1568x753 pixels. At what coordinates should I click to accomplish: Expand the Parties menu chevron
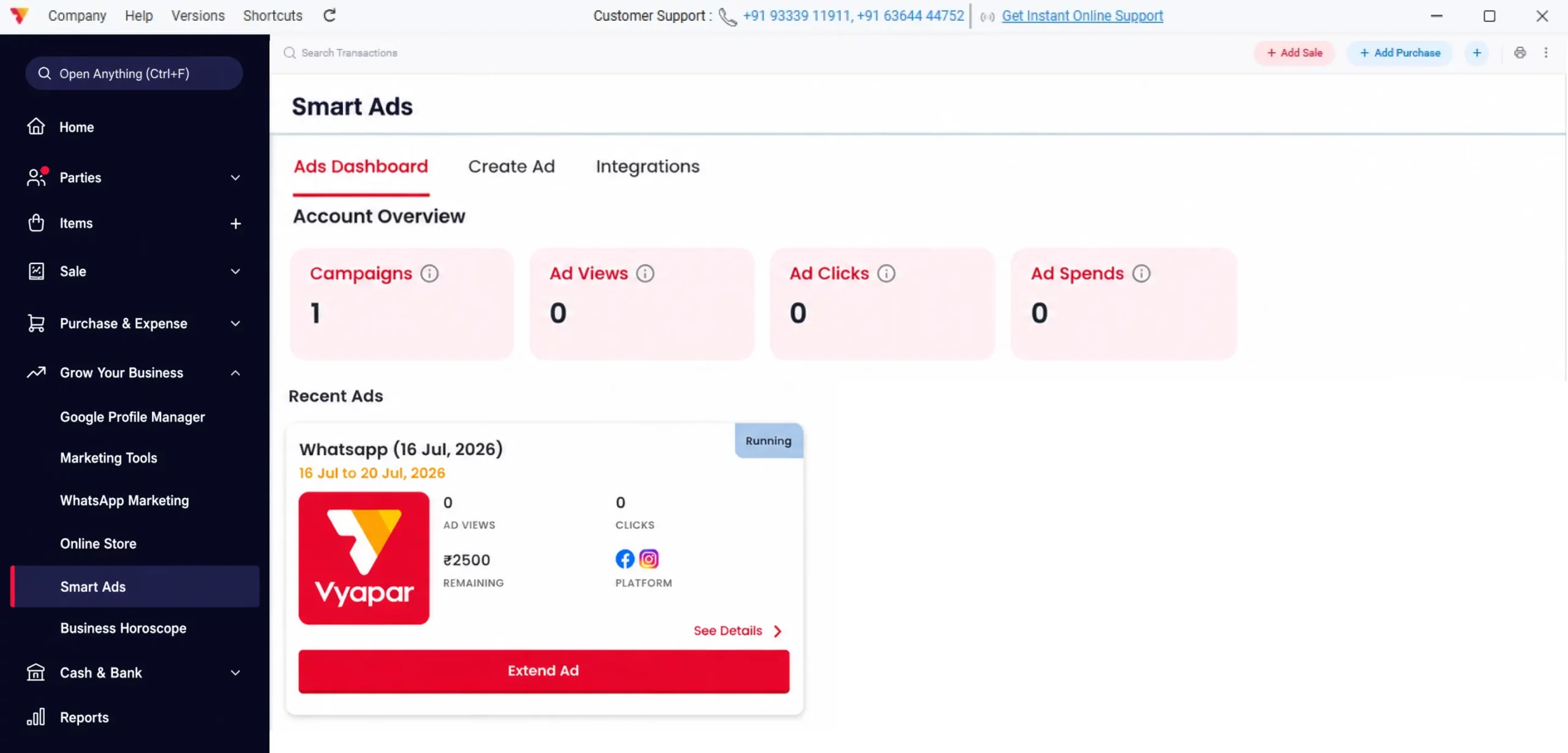point(235,178)
